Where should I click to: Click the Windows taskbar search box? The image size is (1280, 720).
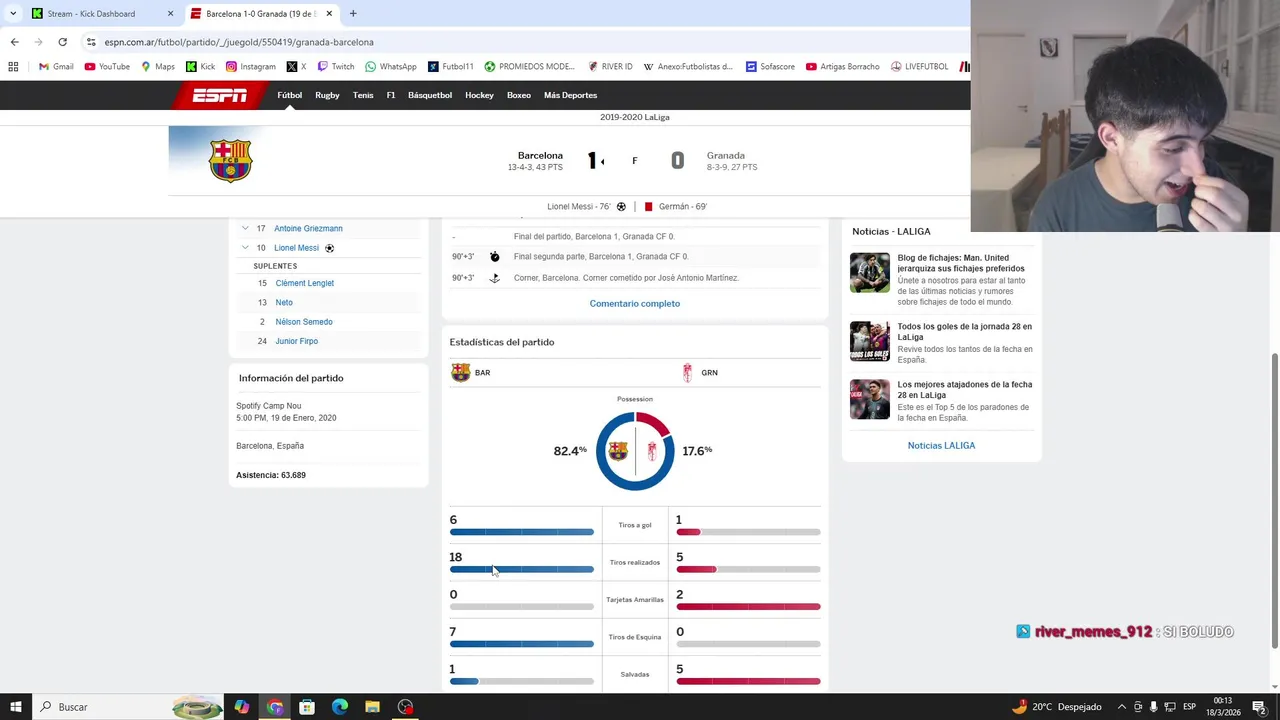(128, 707)
